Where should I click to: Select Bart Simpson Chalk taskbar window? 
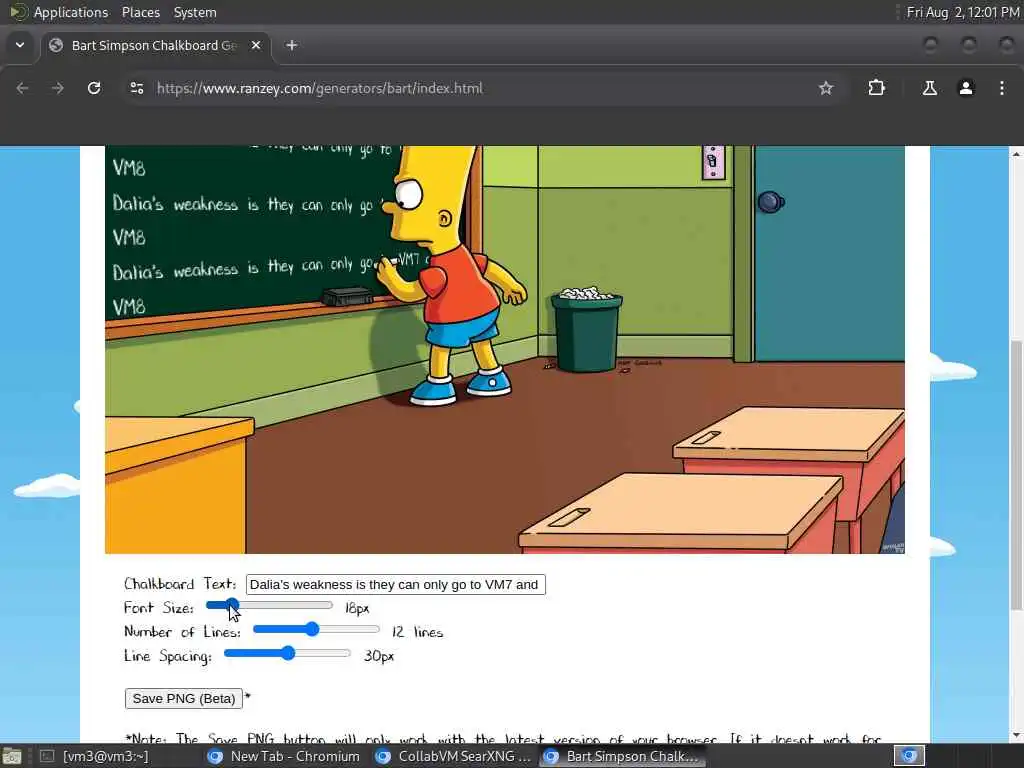click(622, 756)
